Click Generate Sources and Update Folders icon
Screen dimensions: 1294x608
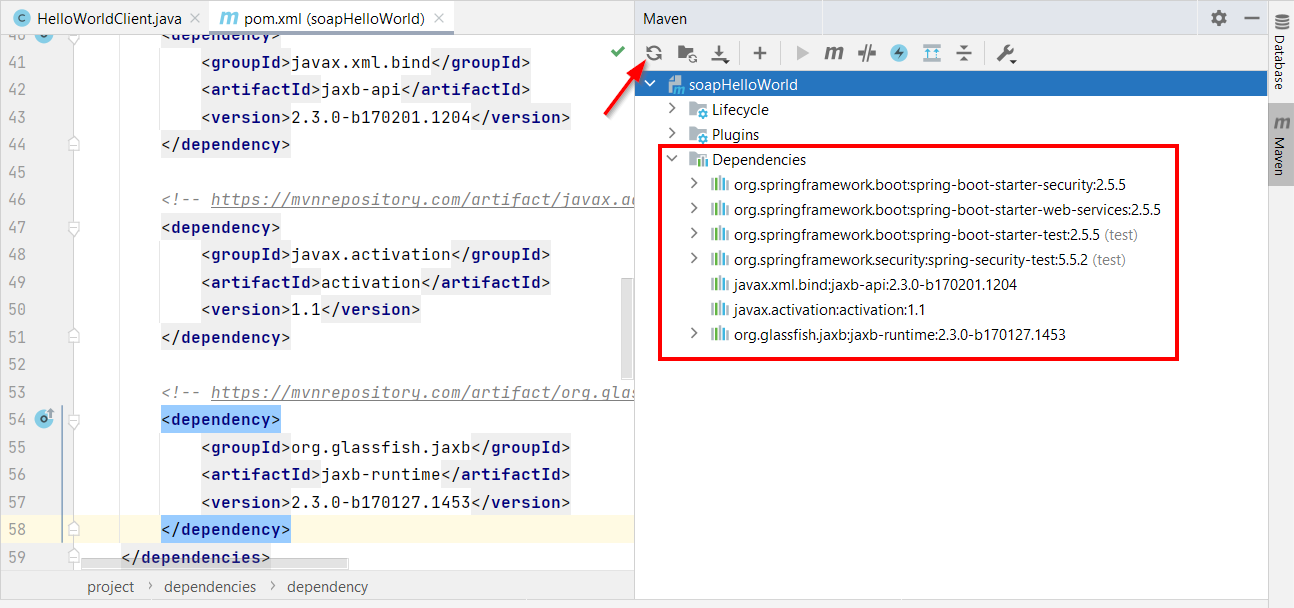point(687,53)
